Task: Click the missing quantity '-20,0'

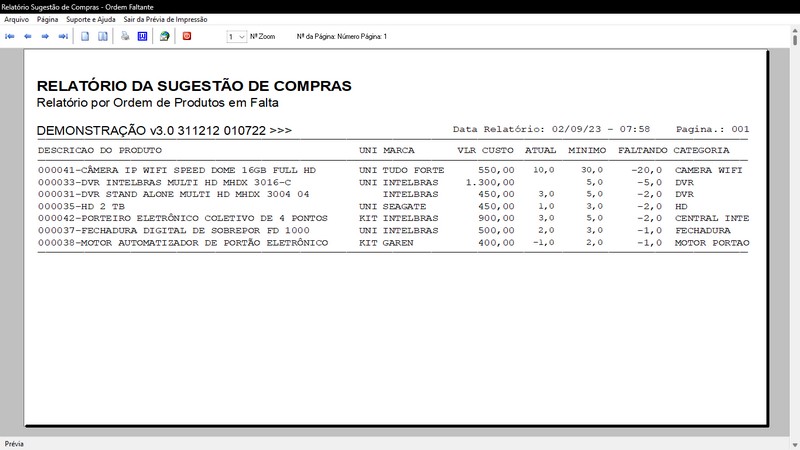Action: [646, 170]
